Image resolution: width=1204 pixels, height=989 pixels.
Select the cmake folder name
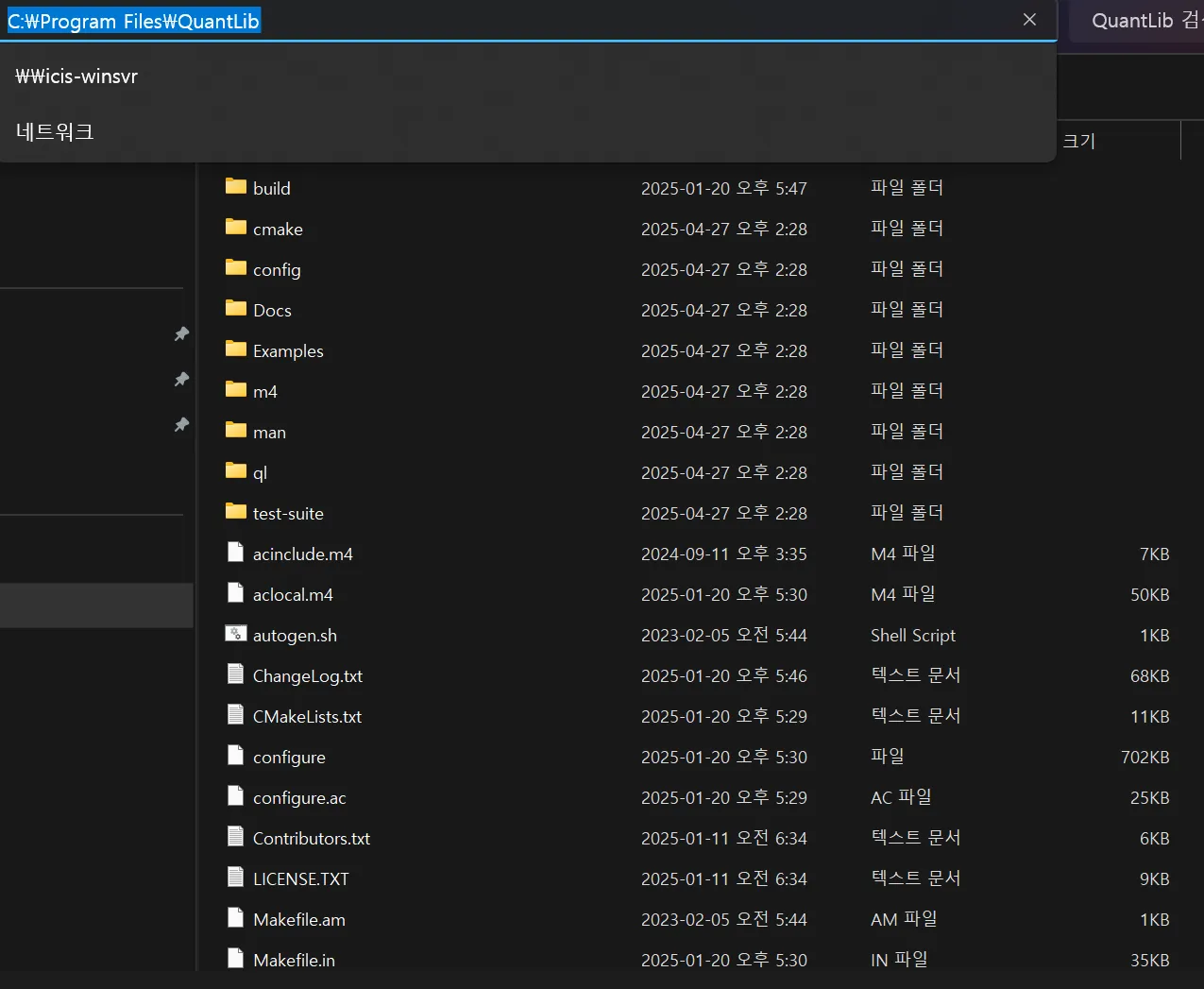point(278,229)
